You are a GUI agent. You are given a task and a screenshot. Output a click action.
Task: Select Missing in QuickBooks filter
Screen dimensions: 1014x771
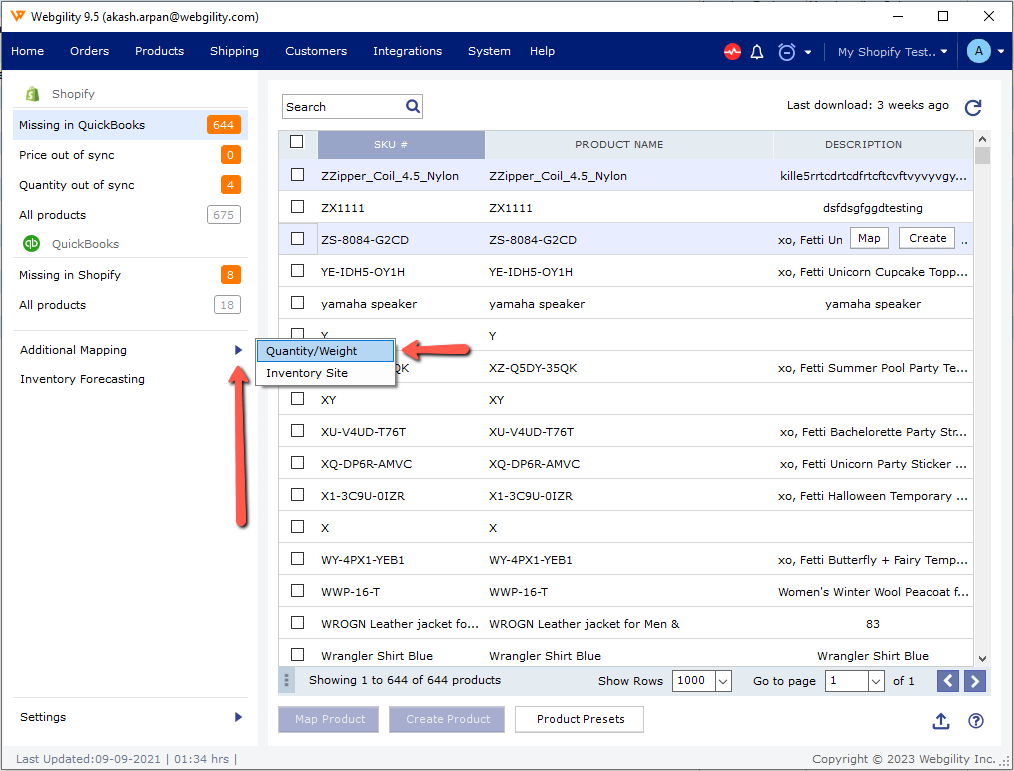click(130, 125)
